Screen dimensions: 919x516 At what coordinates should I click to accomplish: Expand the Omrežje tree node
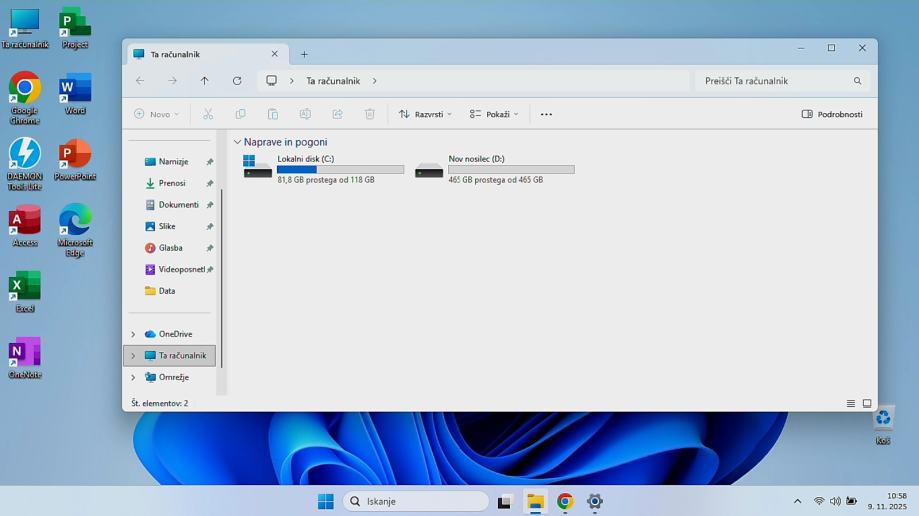point(133,378)
